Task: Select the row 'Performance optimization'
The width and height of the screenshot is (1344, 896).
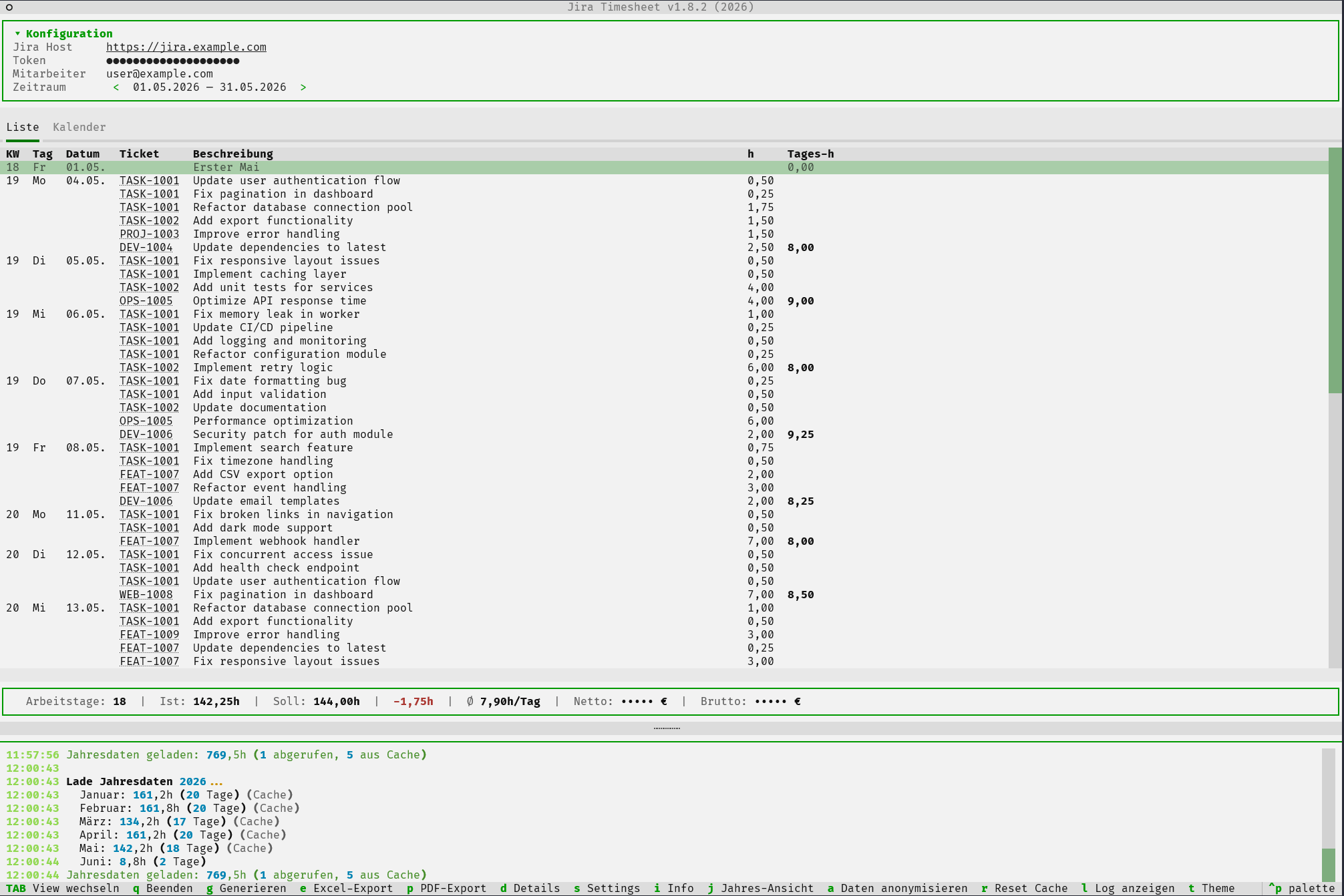Action: point(665,421)
